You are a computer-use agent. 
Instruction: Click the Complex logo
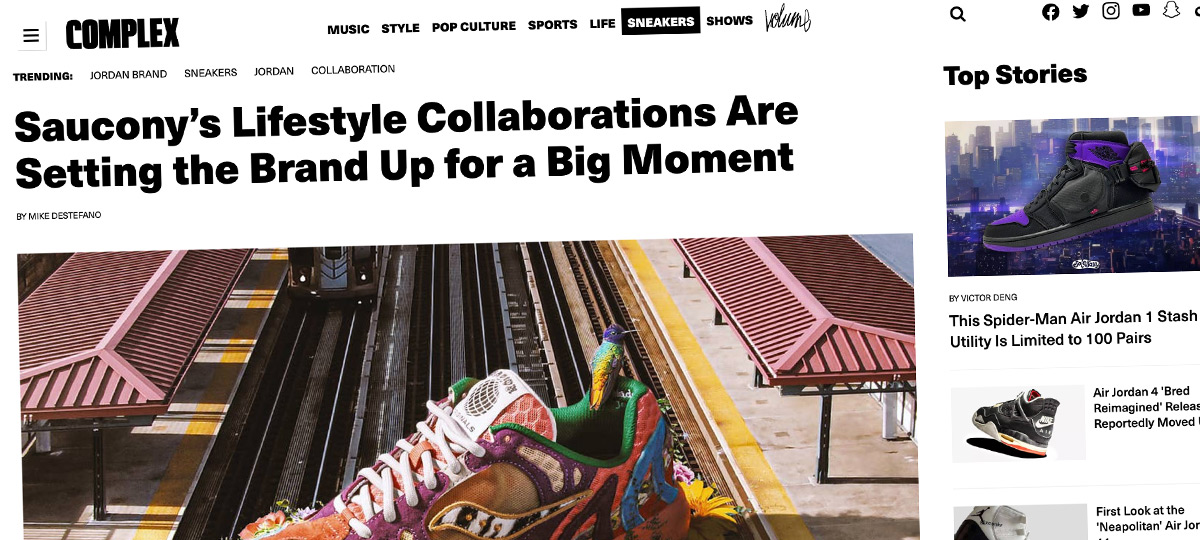[122, 34]
